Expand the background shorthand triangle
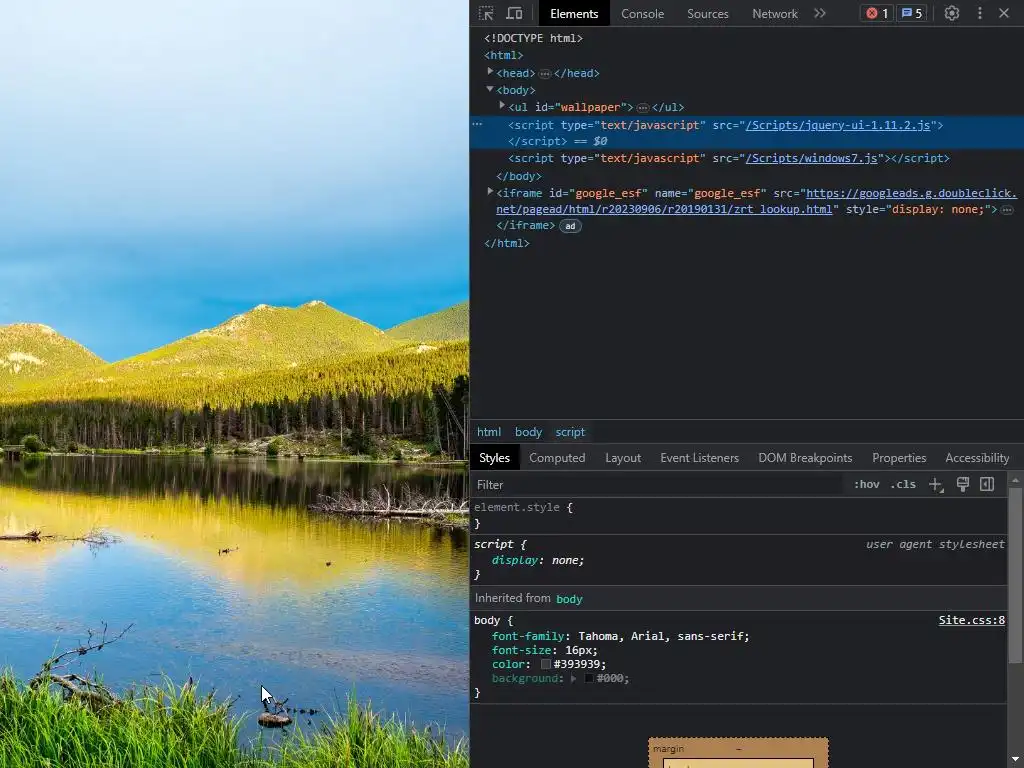This screenshot has width=1024, height=768. coord(573,679)
